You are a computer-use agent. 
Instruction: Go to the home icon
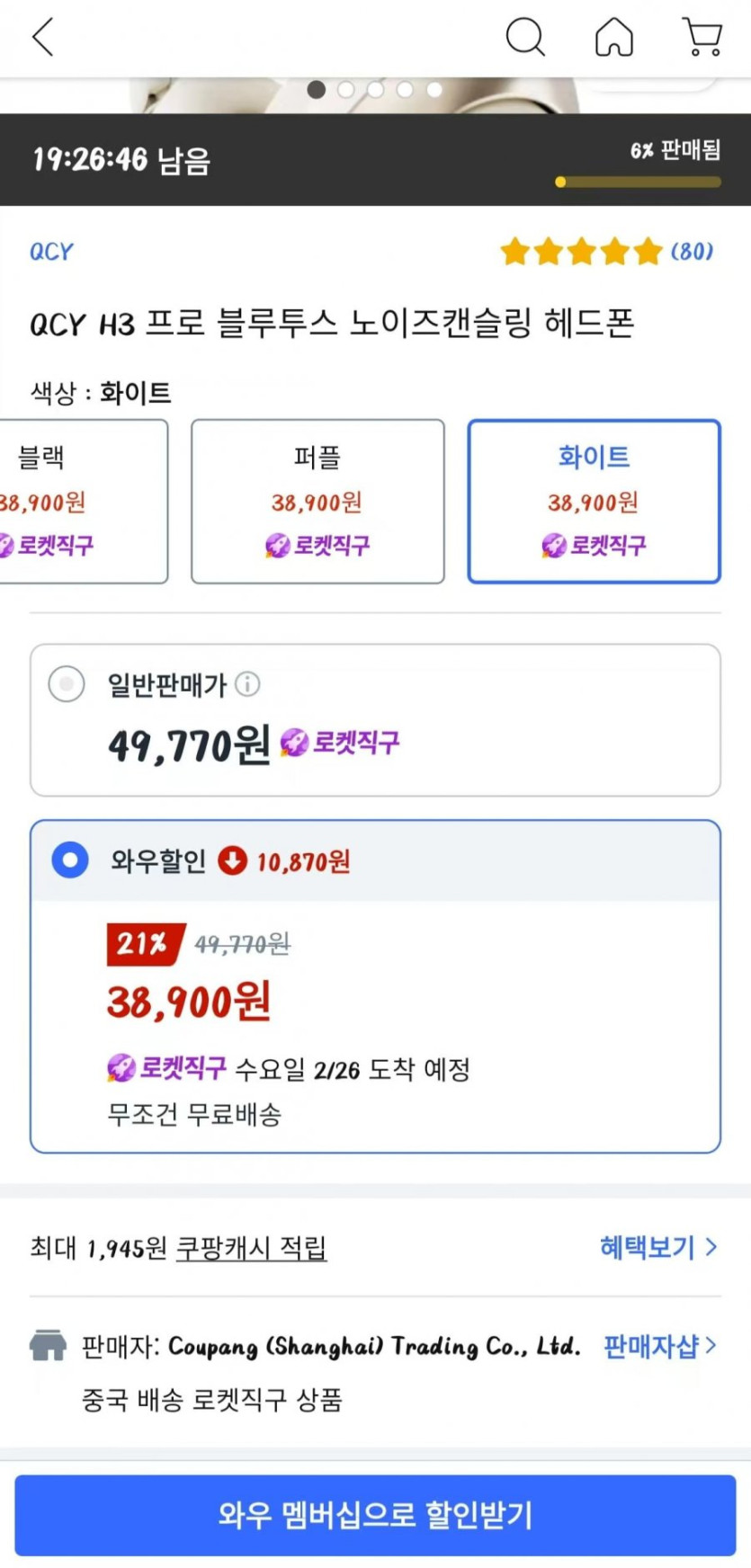point(614,38)
